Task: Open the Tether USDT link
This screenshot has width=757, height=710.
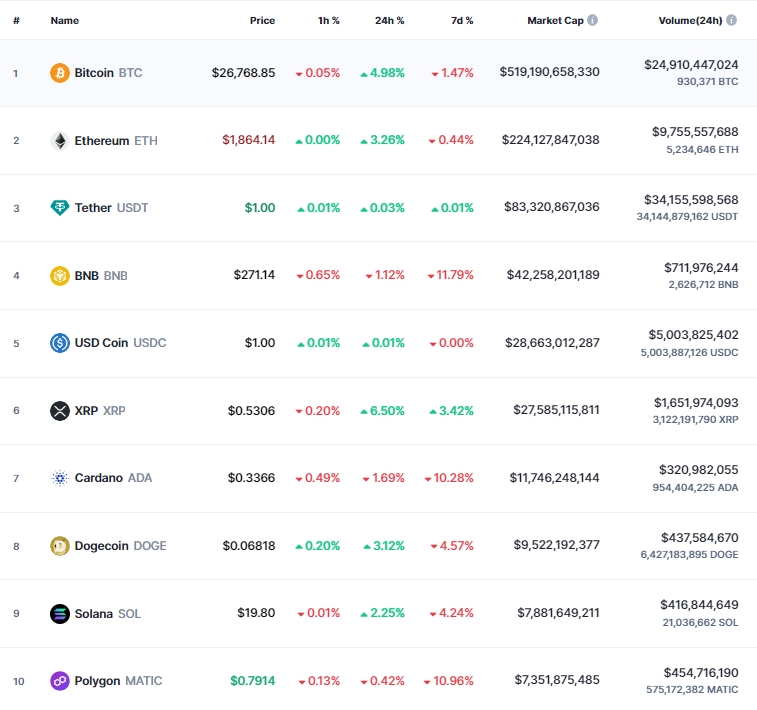Action: 111,208
